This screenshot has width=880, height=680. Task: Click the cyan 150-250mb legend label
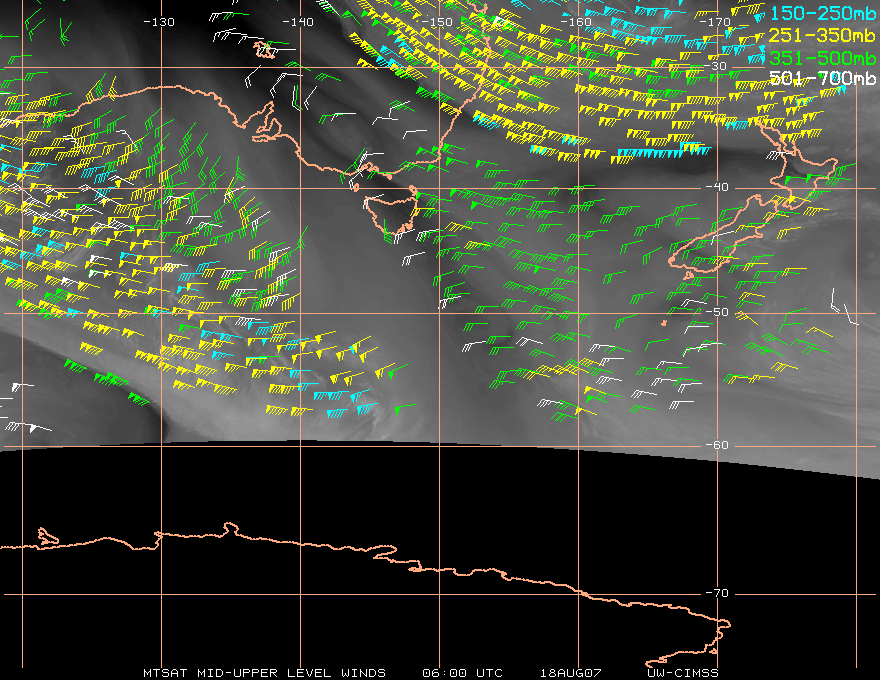[x=822, y=13]
